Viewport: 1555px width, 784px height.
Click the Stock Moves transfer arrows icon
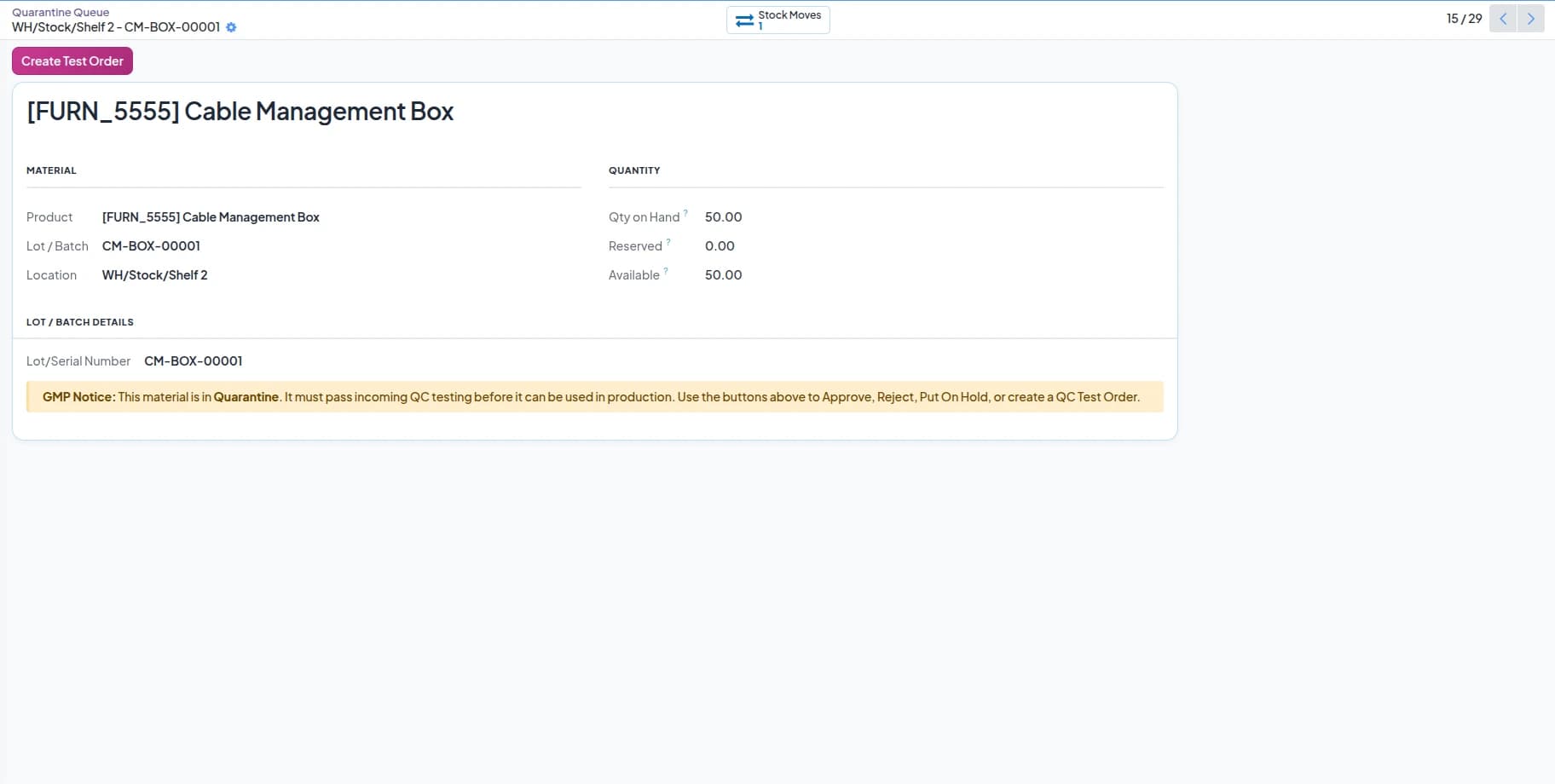click(744, 20)
